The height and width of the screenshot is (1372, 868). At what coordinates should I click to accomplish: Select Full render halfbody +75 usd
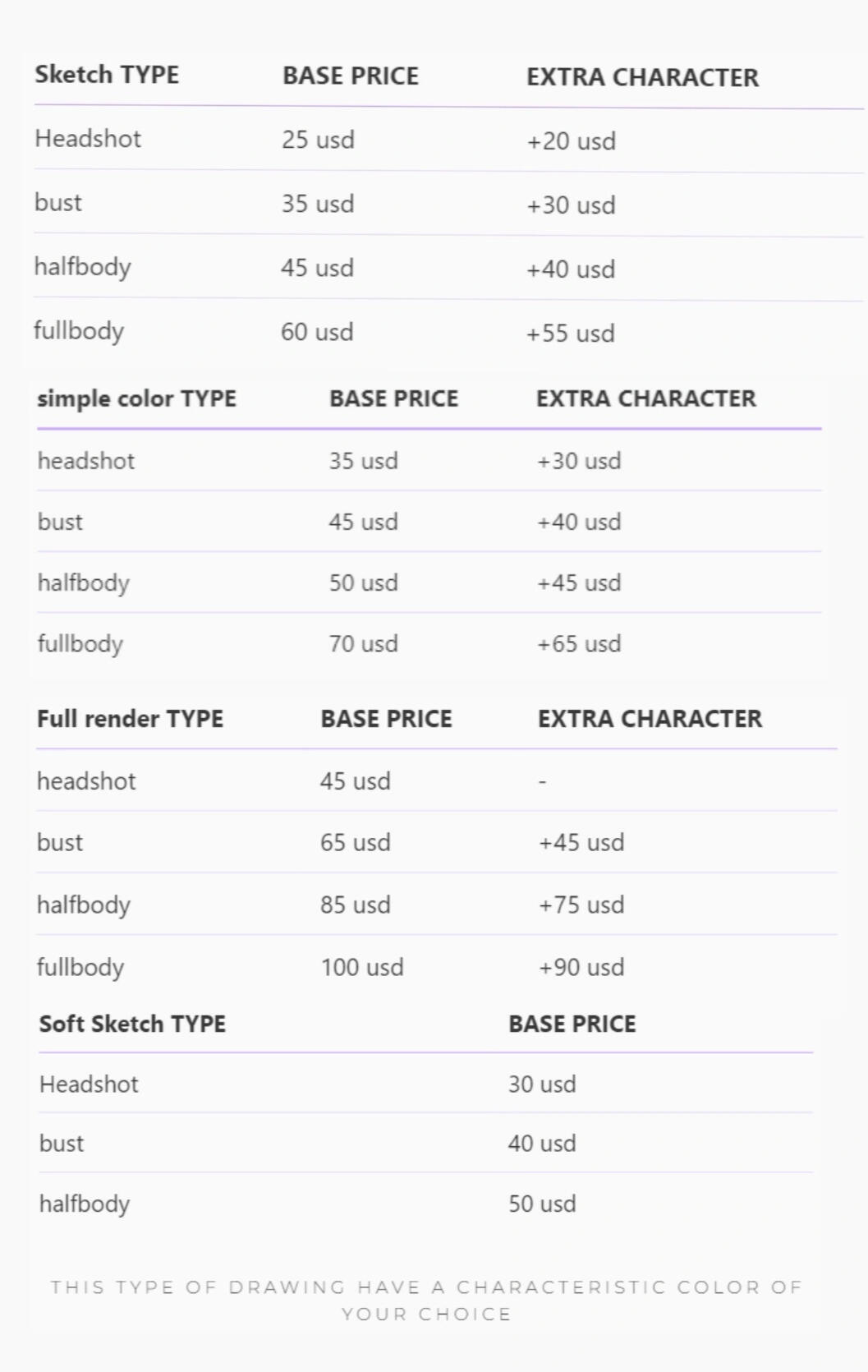[581, 905]
